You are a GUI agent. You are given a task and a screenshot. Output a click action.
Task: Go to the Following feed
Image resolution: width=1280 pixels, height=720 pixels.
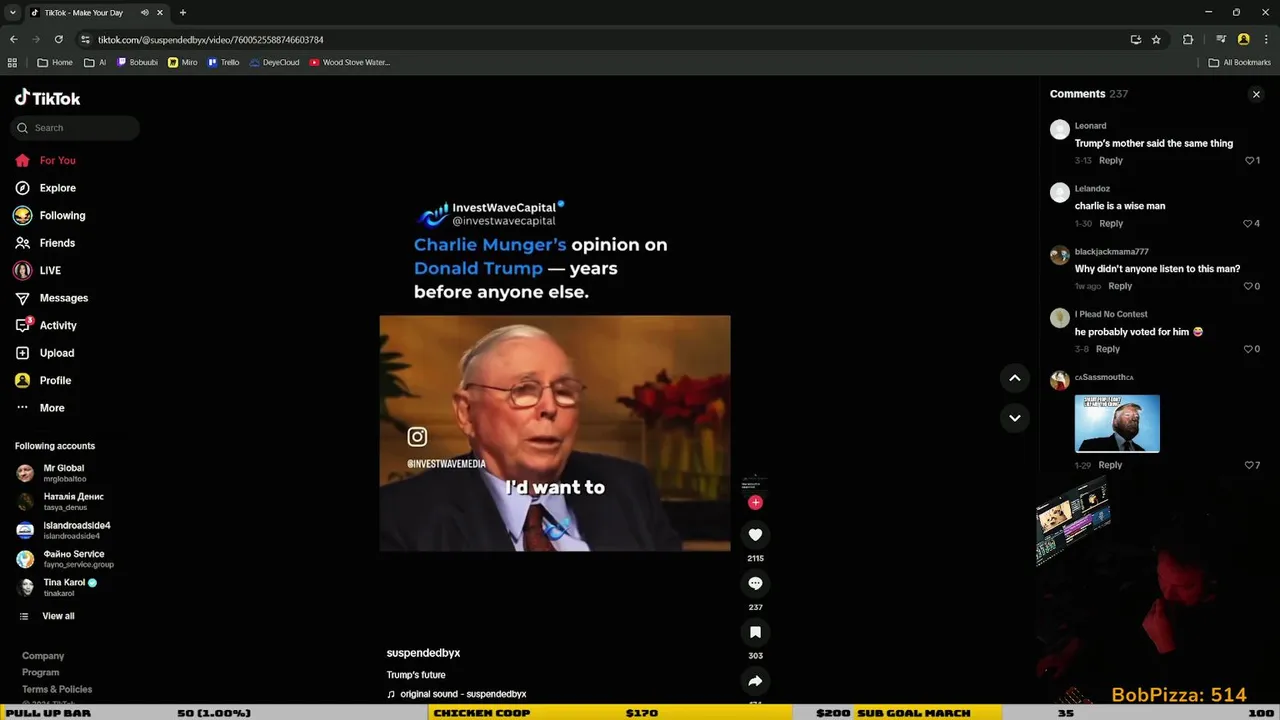[x=50, y=215]
